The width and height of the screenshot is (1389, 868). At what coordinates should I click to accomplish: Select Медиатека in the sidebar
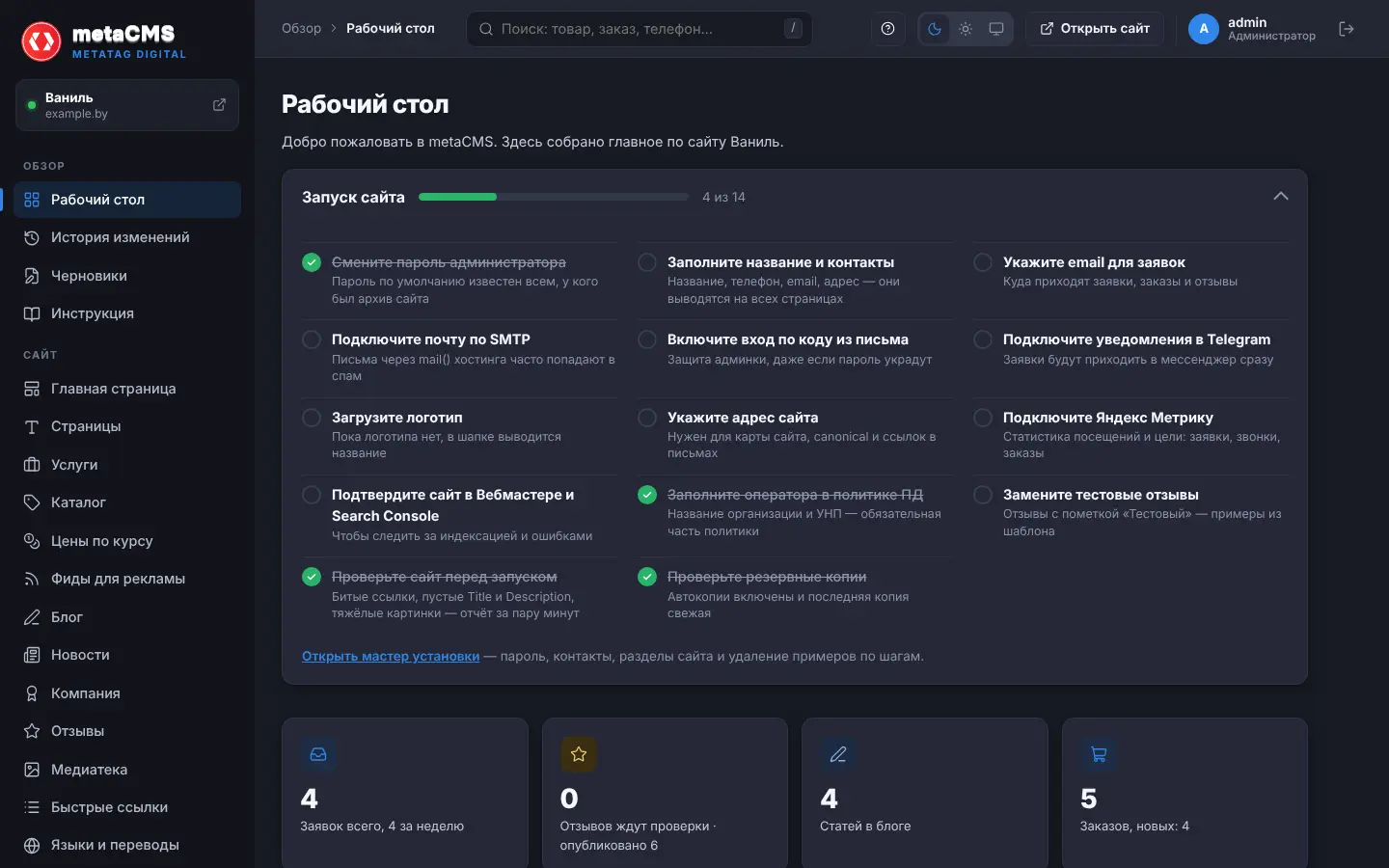127,770
